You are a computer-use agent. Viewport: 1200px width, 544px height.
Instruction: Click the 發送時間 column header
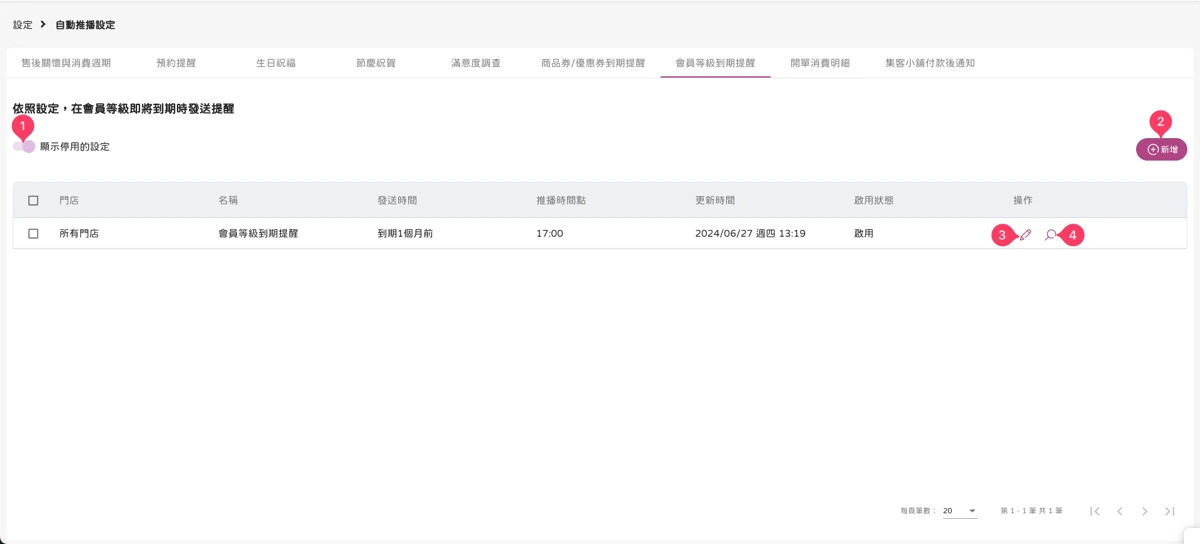[397, 201]
